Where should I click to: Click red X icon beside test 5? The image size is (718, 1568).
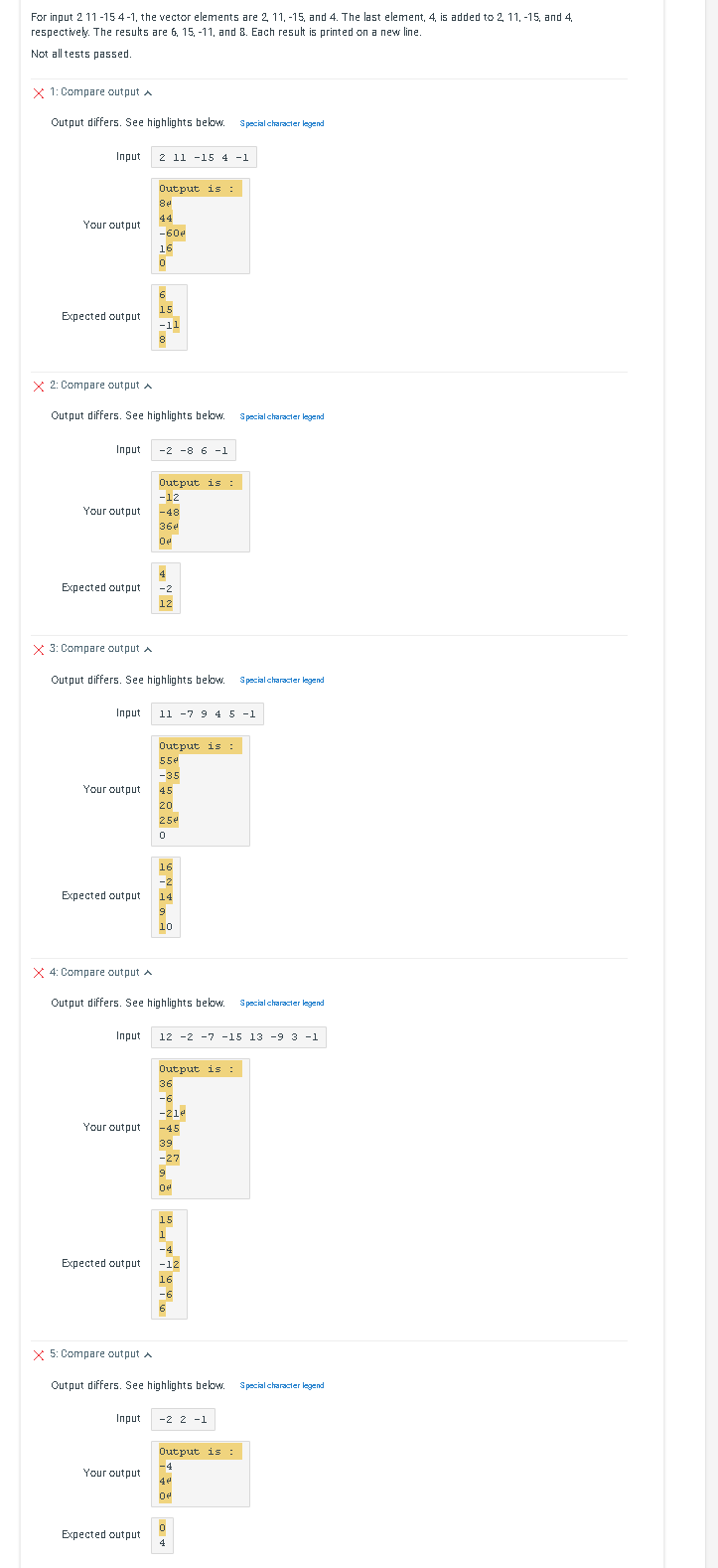point(38,1354)
